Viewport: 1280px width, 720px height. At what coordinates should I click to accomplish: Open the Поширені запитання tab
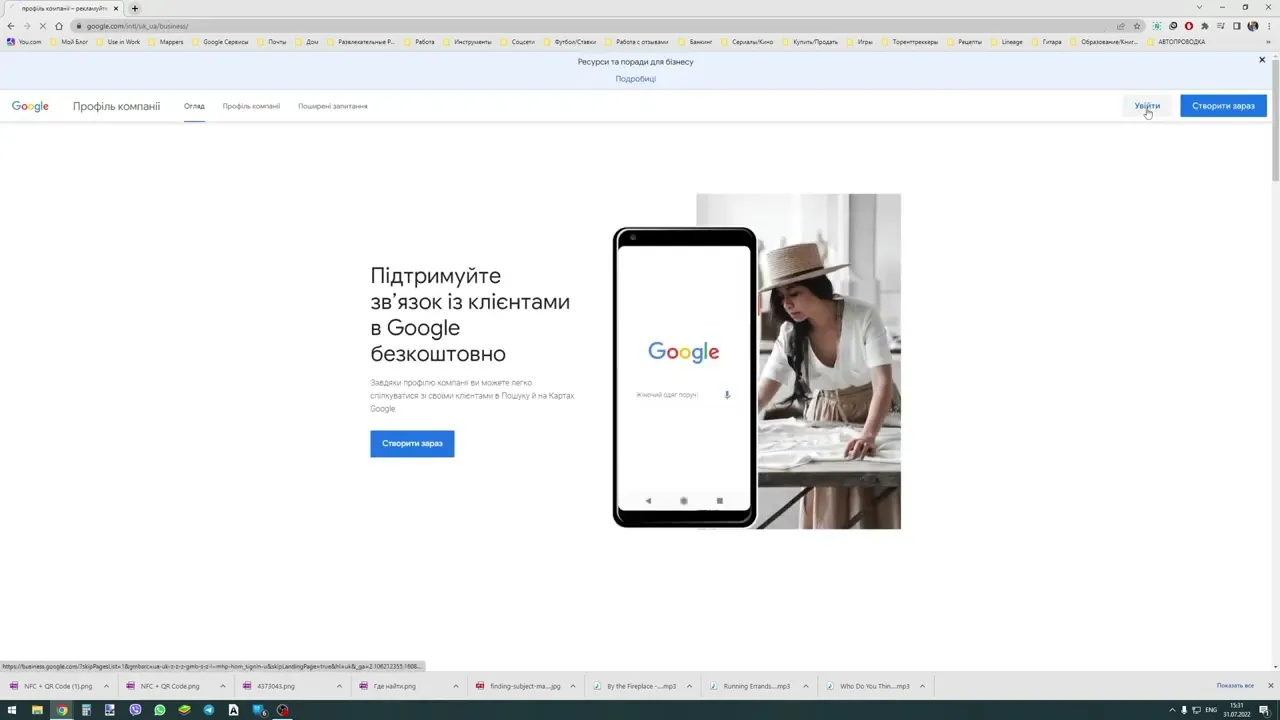tap(333, 106)
